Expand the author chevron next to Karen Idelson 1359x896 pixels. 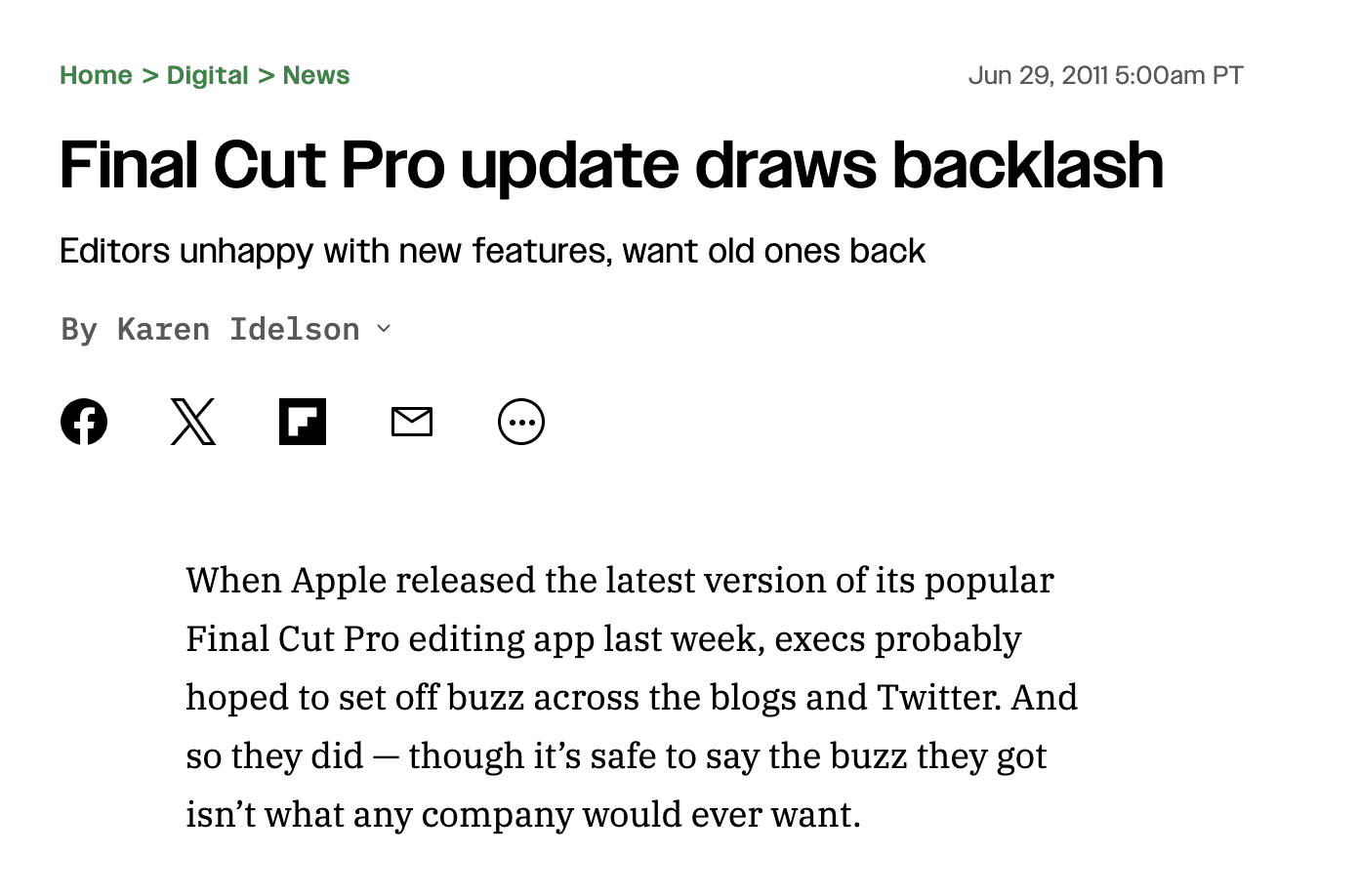(x=384, y=329)
